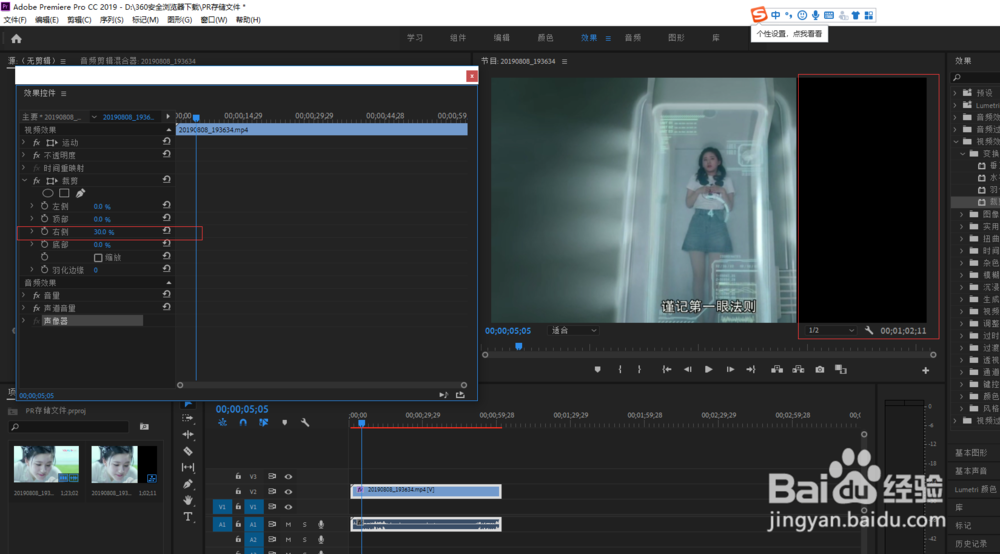Screen dimensions: 1000x554
Task: Select the Pen tool in timeline toolbar
Action: point(188,484)
